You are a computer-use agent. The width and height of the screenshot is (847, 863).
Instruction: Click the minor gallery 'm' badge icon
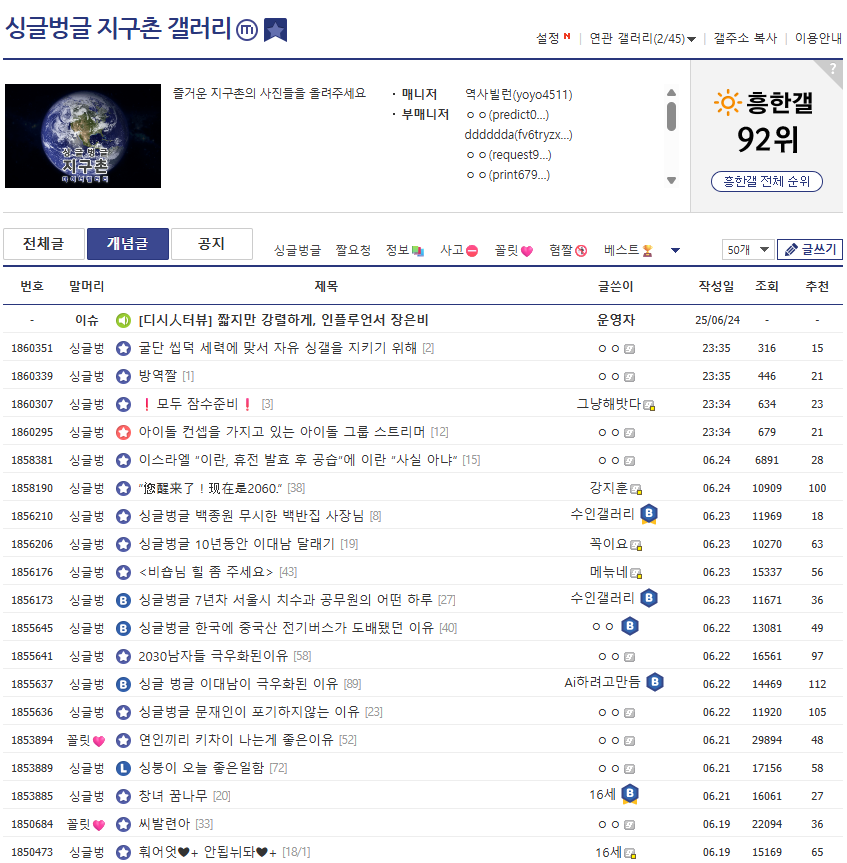coord(247,30)
